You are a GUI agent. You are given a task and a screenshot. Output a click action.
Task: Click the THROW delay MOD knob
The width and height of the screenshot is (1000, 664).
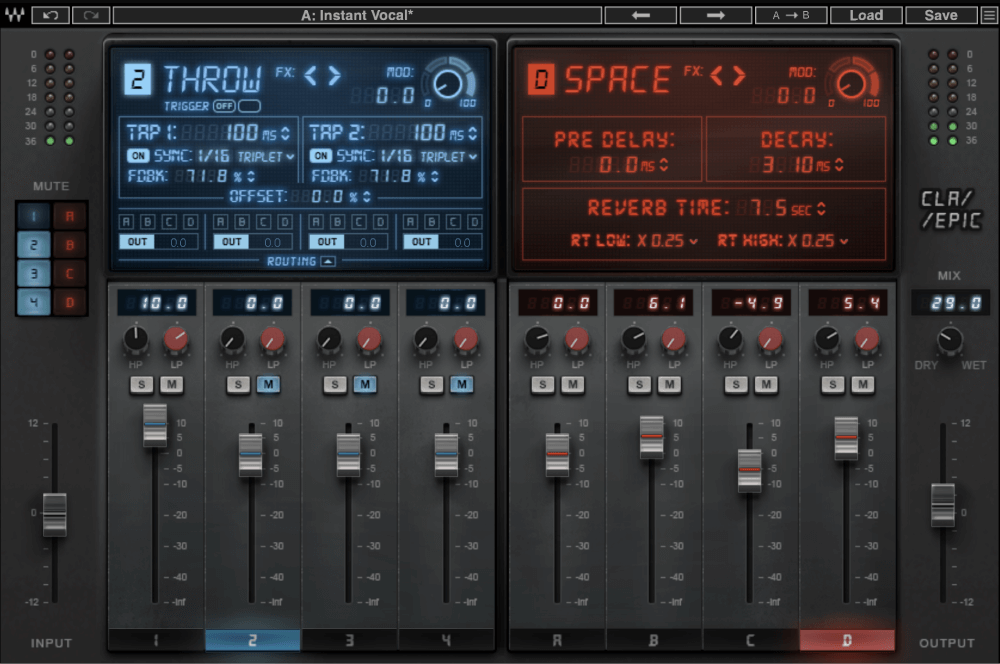click(x=448, y=83)
